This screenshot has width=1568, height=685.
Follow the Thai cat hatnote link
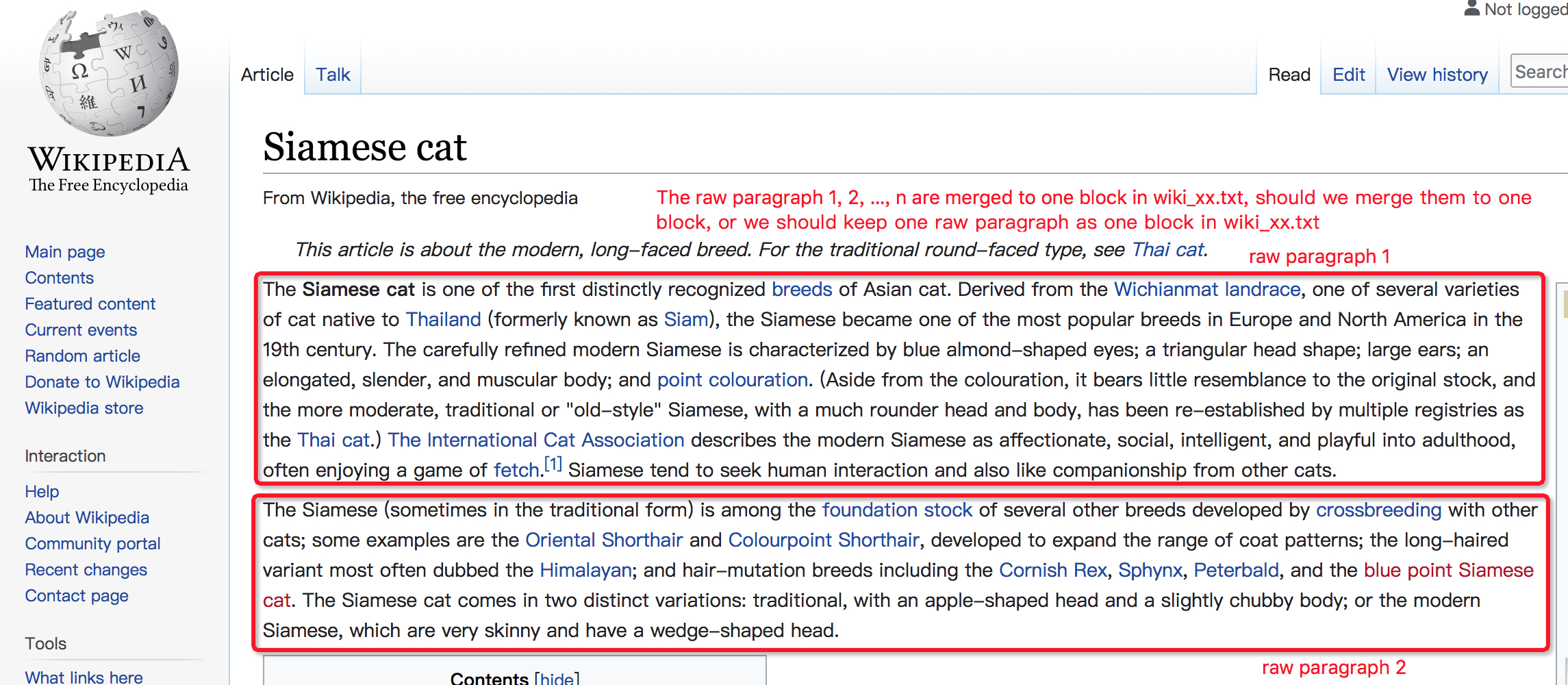[1168, 249]
